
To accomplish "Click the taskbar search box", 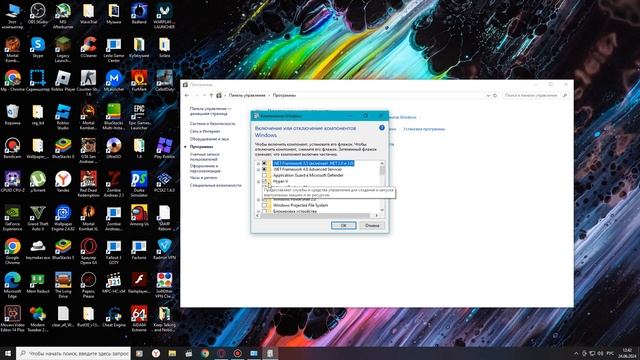I will tap(73, 353).
